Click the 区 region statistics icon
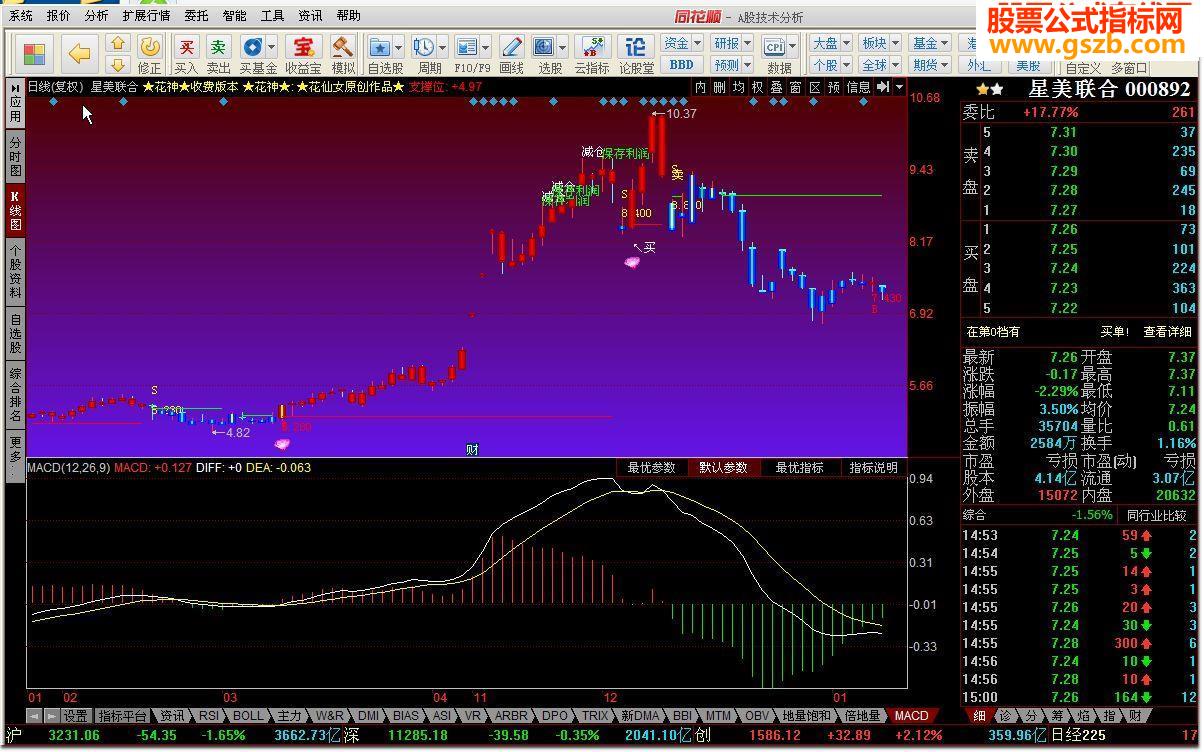 coord(814,87)
